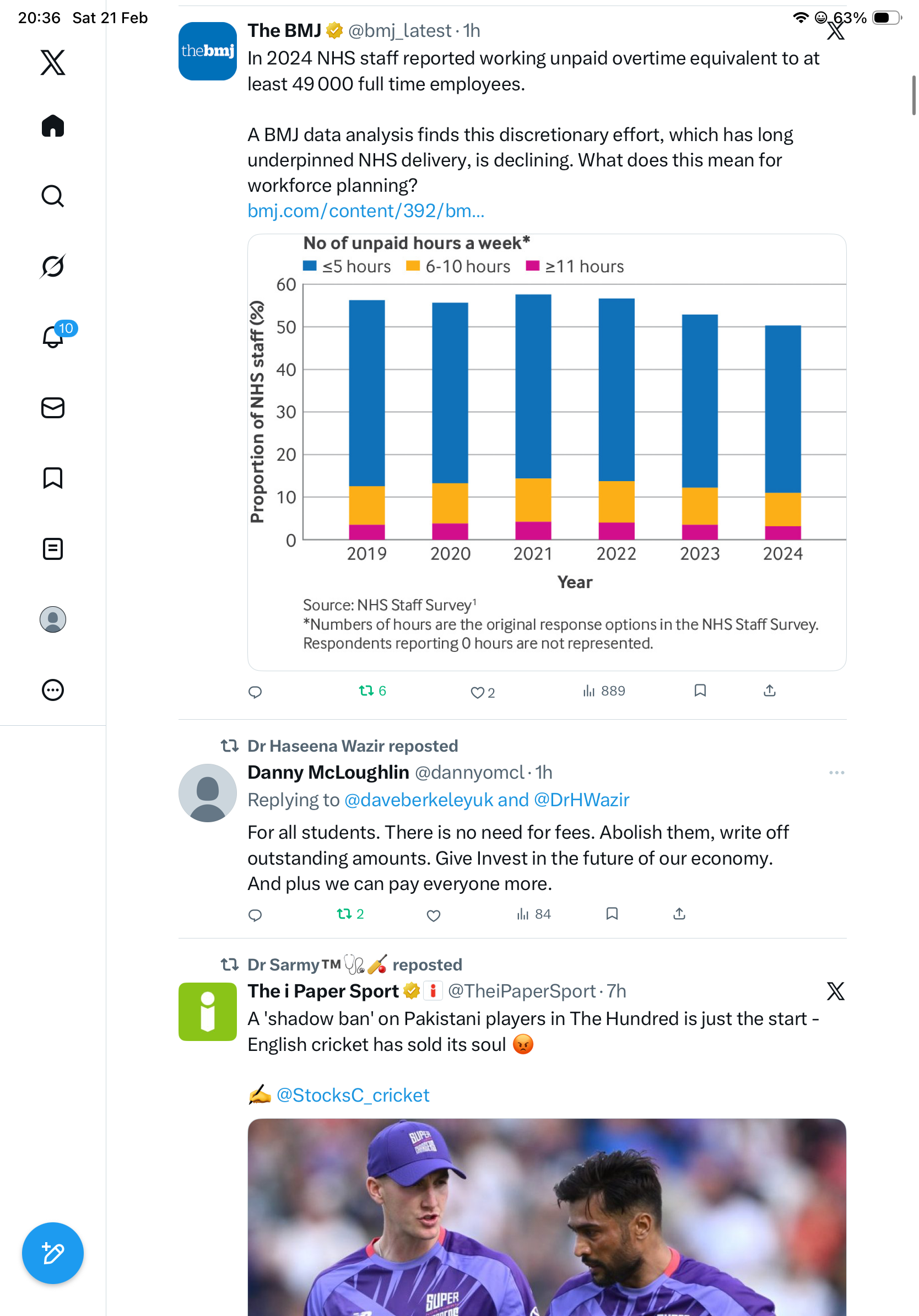919x1316 pixels.
Task: Open the Bookmarks sidebar icon
Action: click(53, 478)
